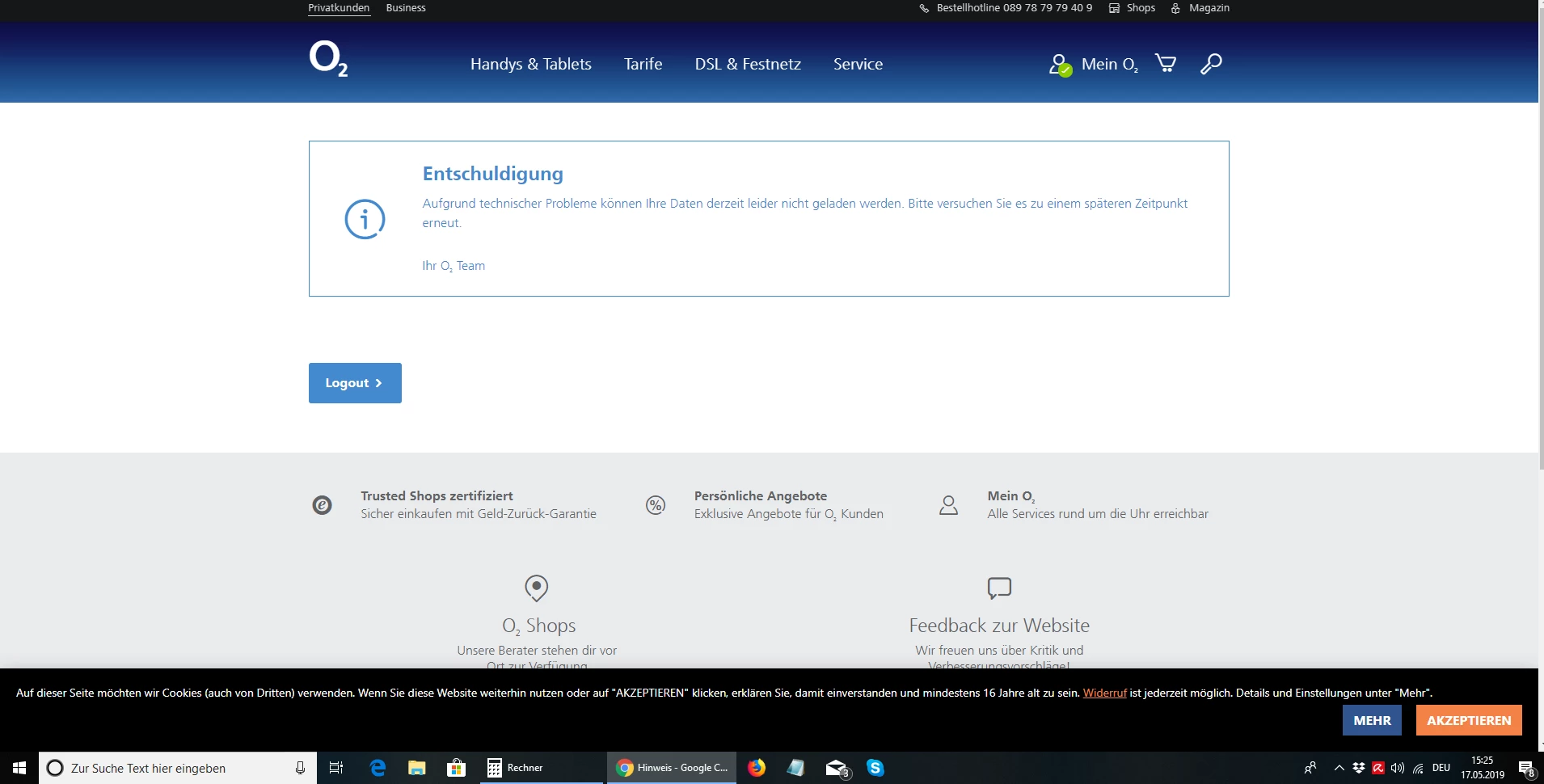Open the Shops link in top bar
The width and height of the screenshot is (1544, 784).
pyautogui.click(x=1141, y=8)
